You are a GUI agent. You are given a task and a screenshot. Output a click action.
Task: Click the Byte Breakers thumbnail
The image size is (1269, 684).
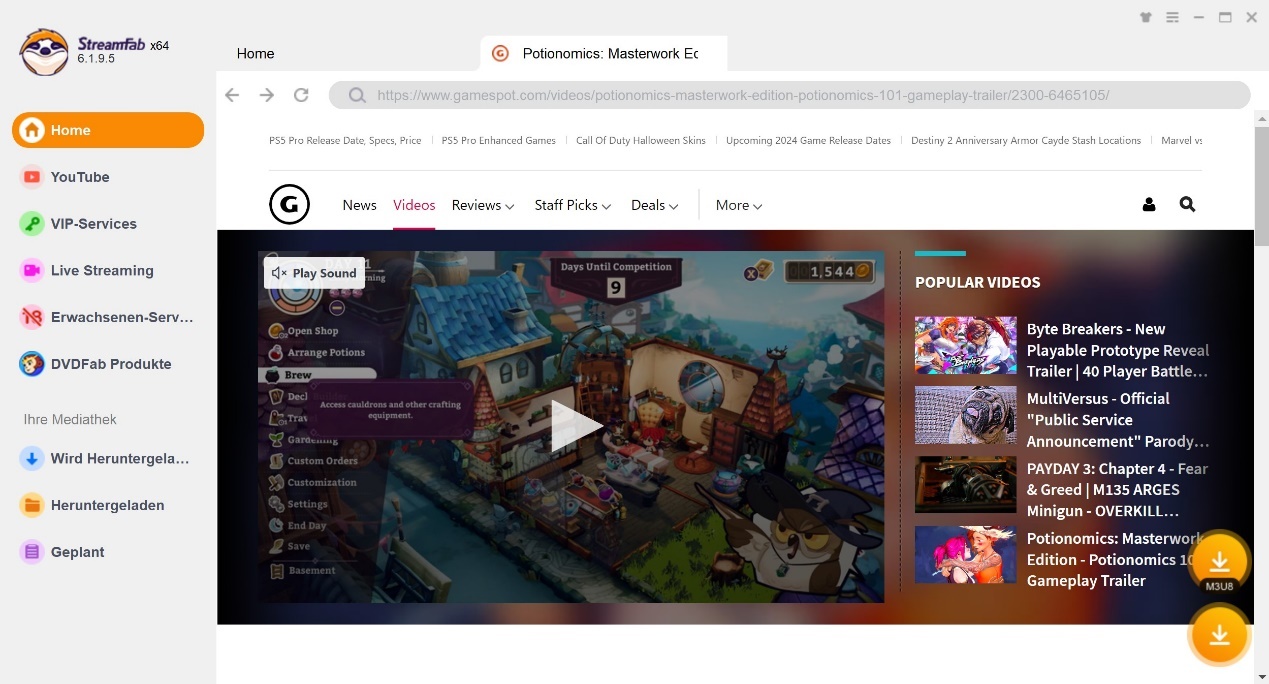(x=965, y=345)
